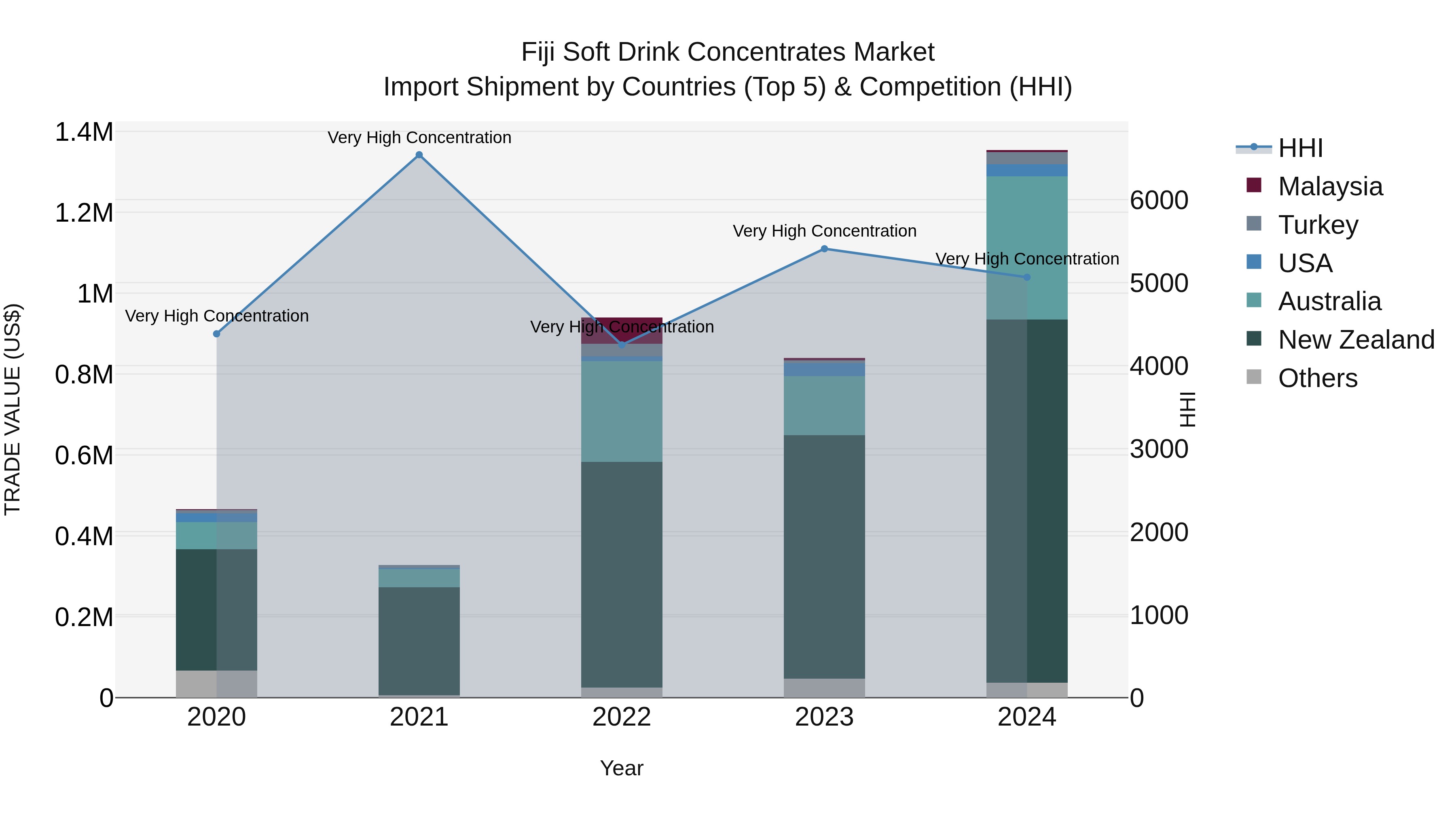The image size is (1456, 819).
Task: Click the chart title Fiji Soft Drink Concentrates
Action: (x=728, y=52)
